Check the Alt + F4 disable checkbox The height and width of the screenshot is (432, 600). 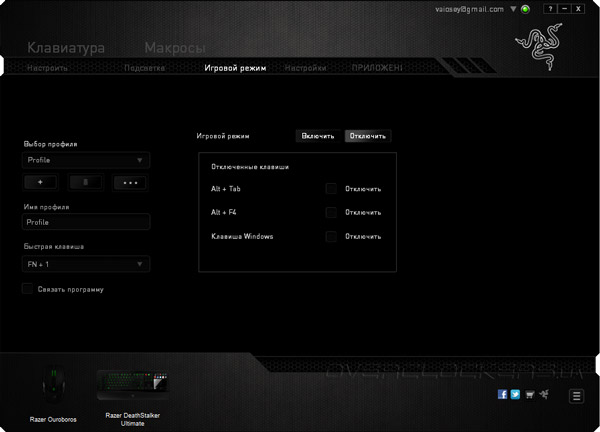point(331,212)
